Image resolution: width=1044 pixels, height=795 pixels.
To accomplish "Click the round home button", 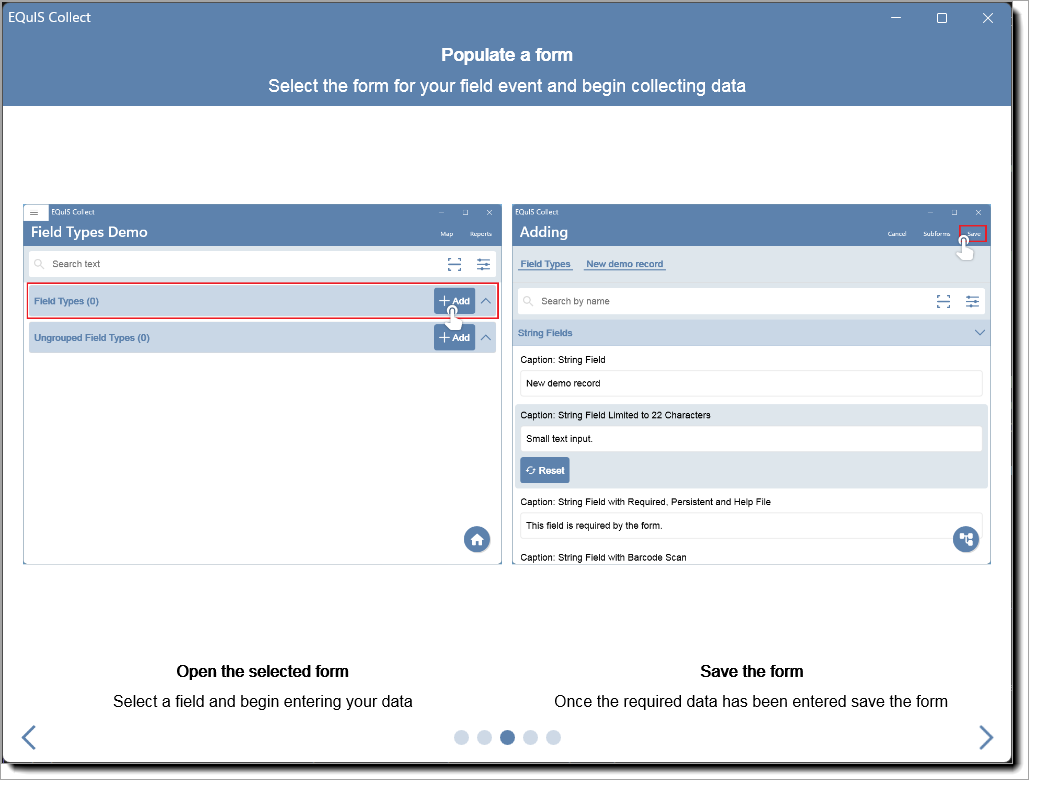I will 477,539.
